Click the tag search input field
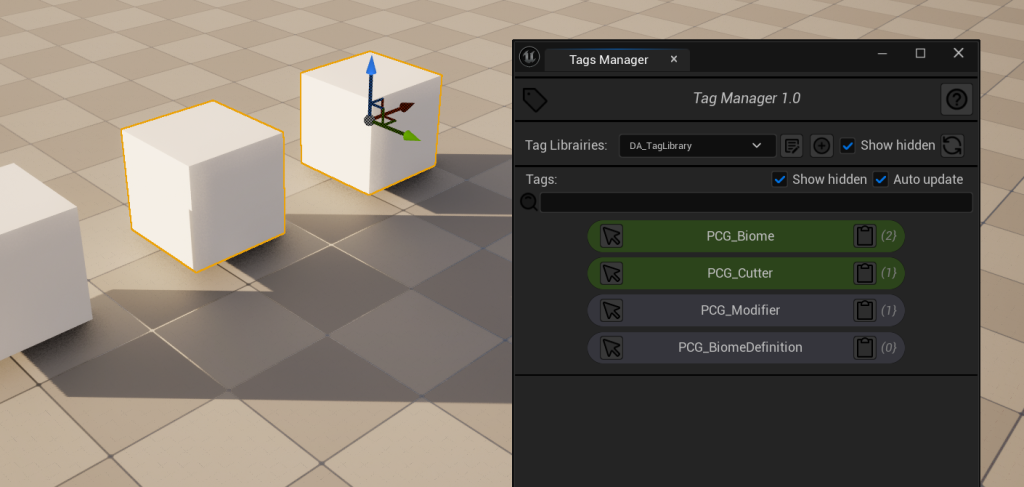The width and height of the screenshot is (1024, 487). [755, 203]
